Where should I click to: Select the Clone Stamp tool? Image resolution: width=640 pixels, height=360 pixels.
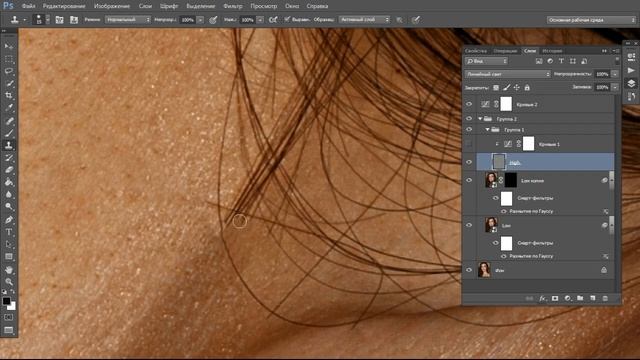pos(9,145)
